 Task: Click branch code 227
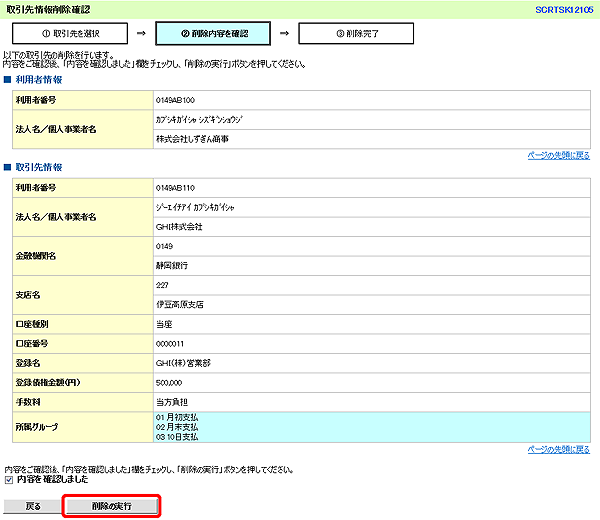pyautogui.click(x=162, y=285)
